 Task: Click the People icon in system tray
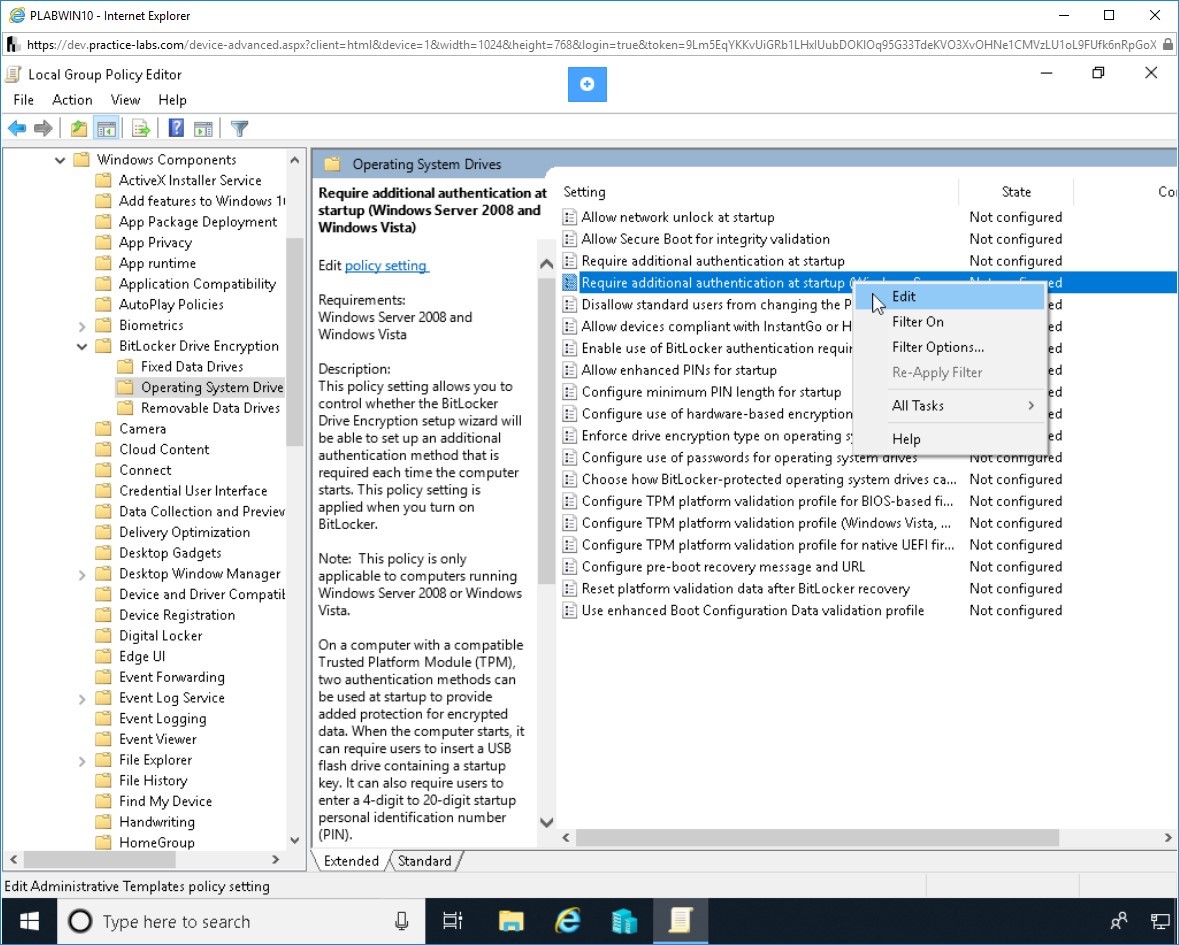(1119, 921)
